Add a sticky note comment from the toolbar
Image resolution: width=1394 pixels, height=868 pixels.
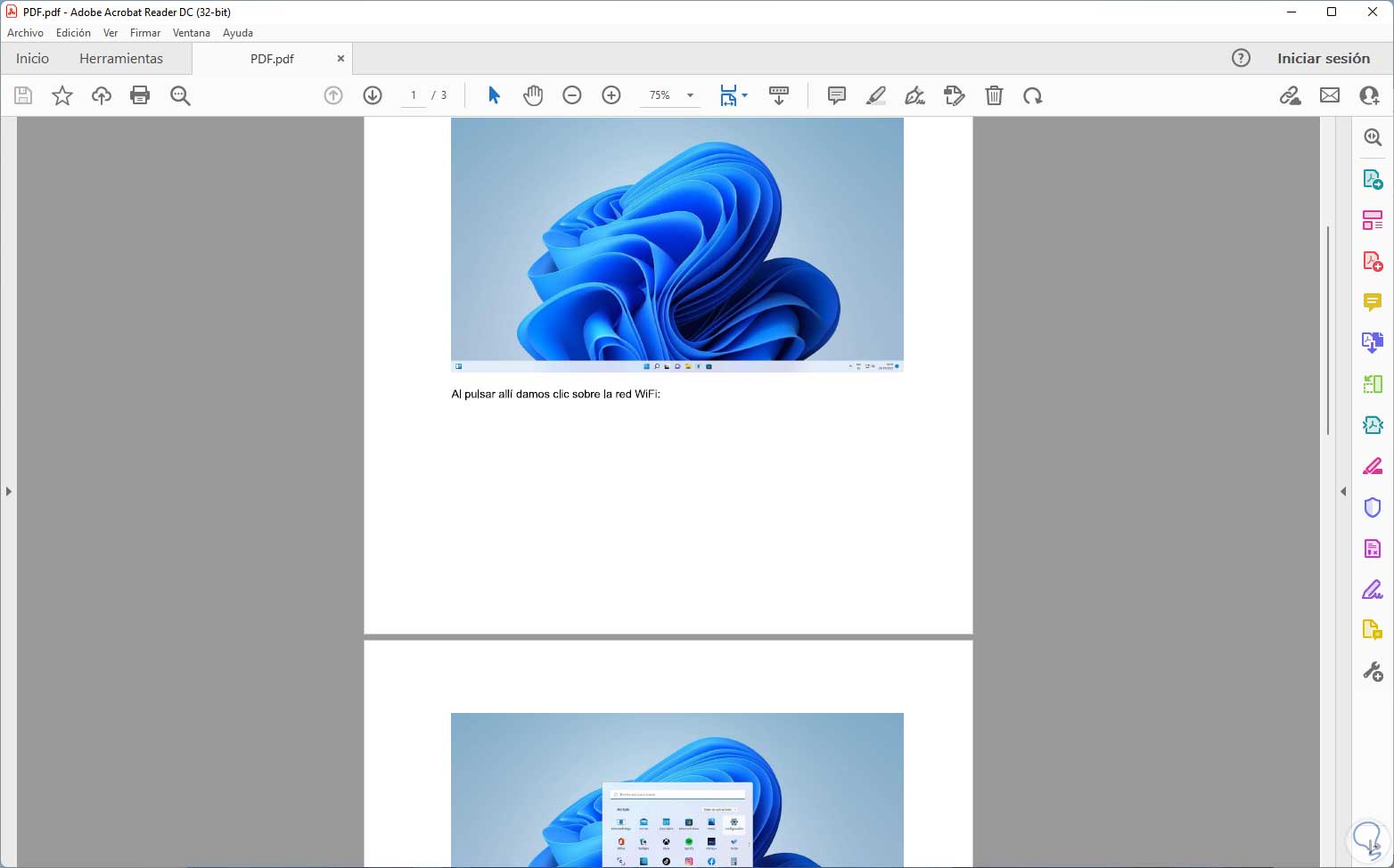point(836,95)
